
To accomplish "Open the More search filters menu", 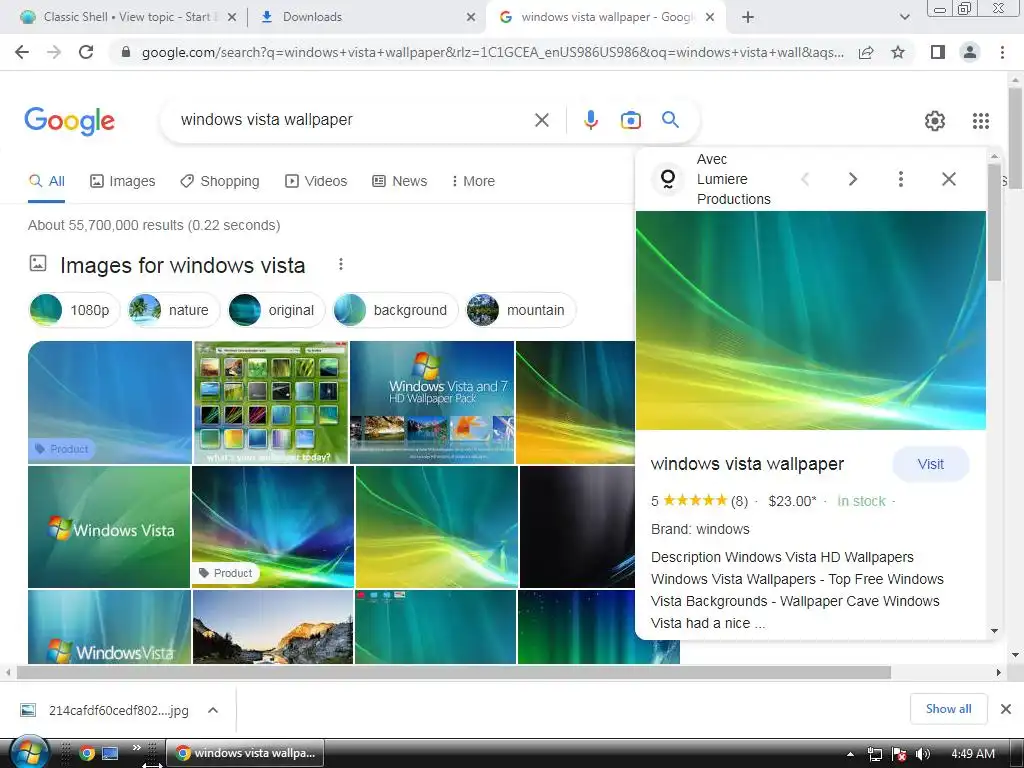I will pos(473,181).
